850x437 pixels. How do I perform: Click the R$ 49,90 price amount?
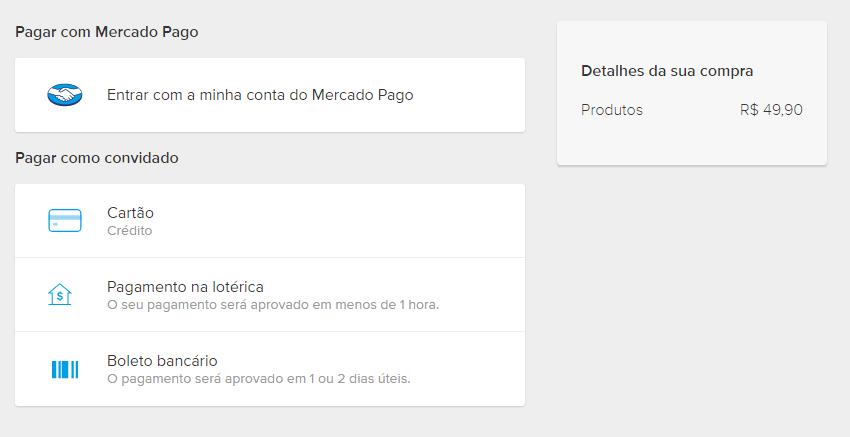tap(771, 110)
